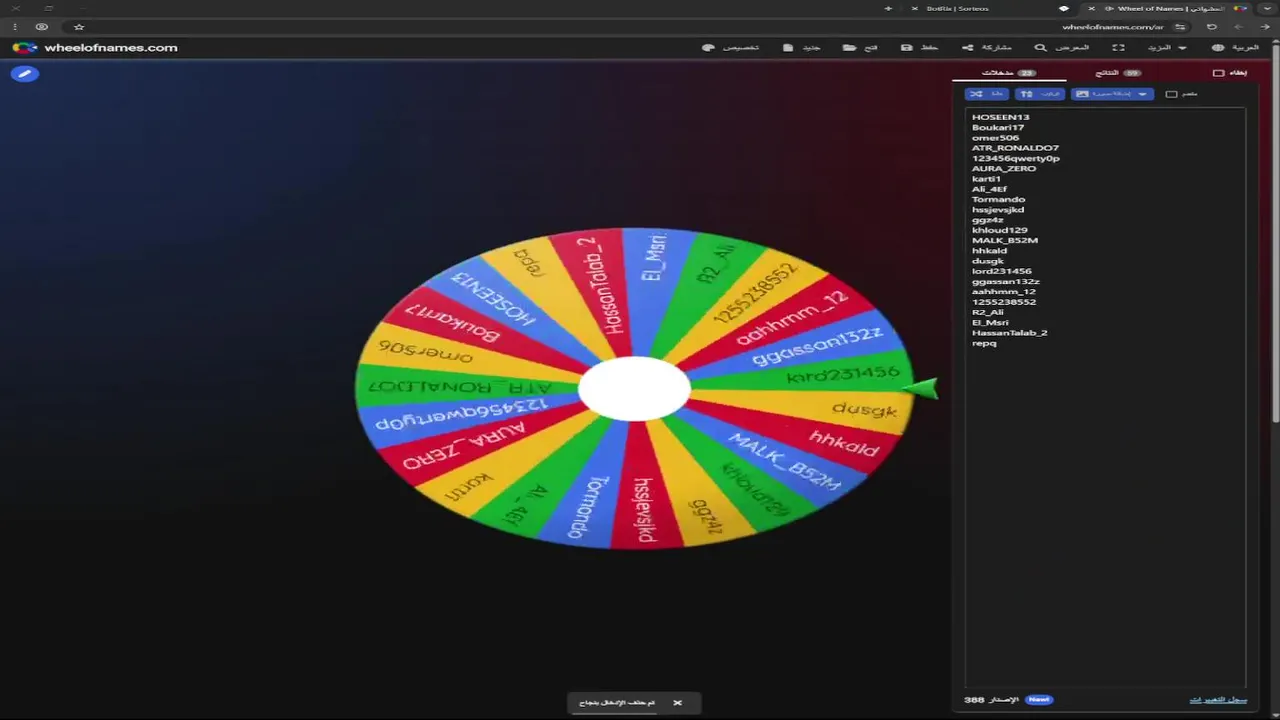Image resolution: width=1280 pixels, height=720 pixels.
Task: Open the customize palette icon in toolbar
Action: click(x=709, y=47)
